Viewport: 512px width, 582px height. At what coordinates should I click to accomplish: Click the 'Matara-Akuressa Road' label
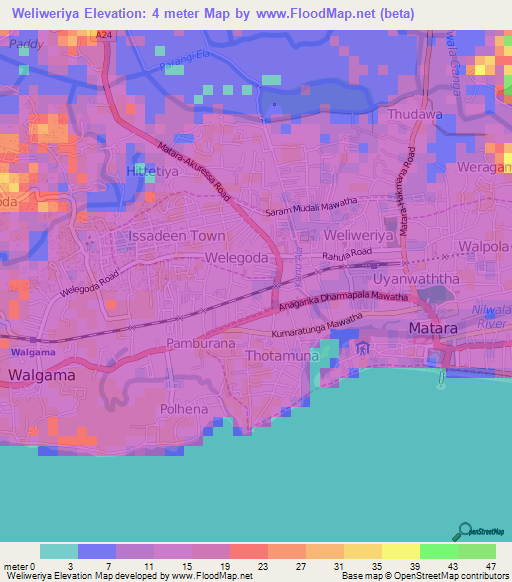pyautogui.click(x=194, y=171)
